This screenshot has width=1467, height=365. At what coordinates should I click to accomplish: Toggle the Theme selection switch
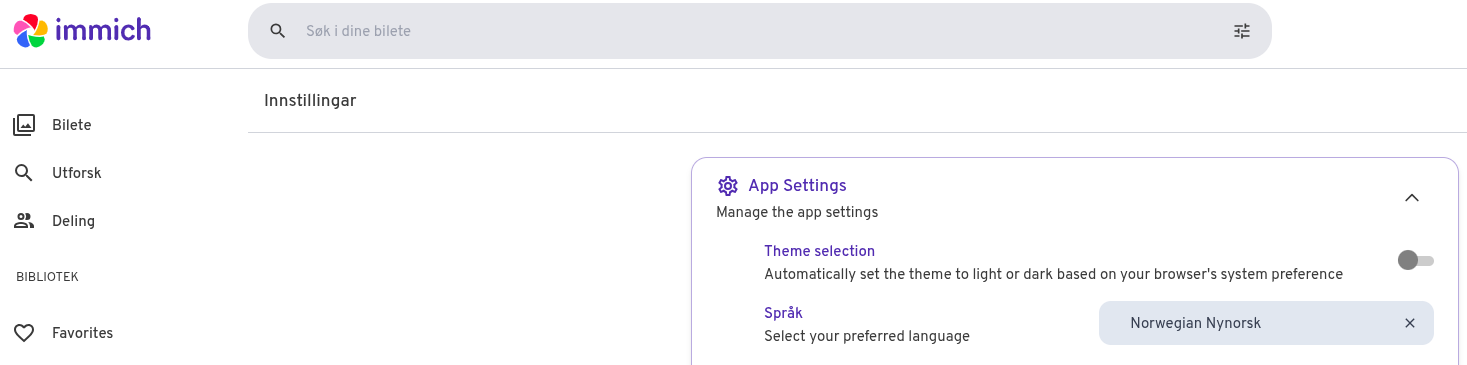(1415, 260)
